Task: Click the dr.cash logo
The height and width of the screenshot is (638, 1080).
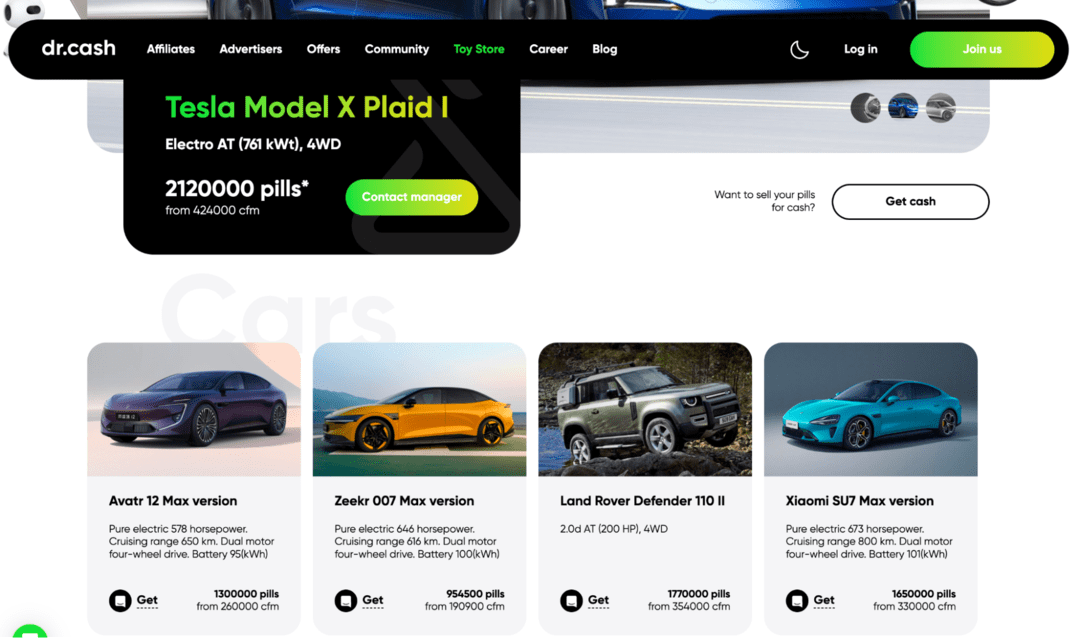Action: click(x=79, y=48)
